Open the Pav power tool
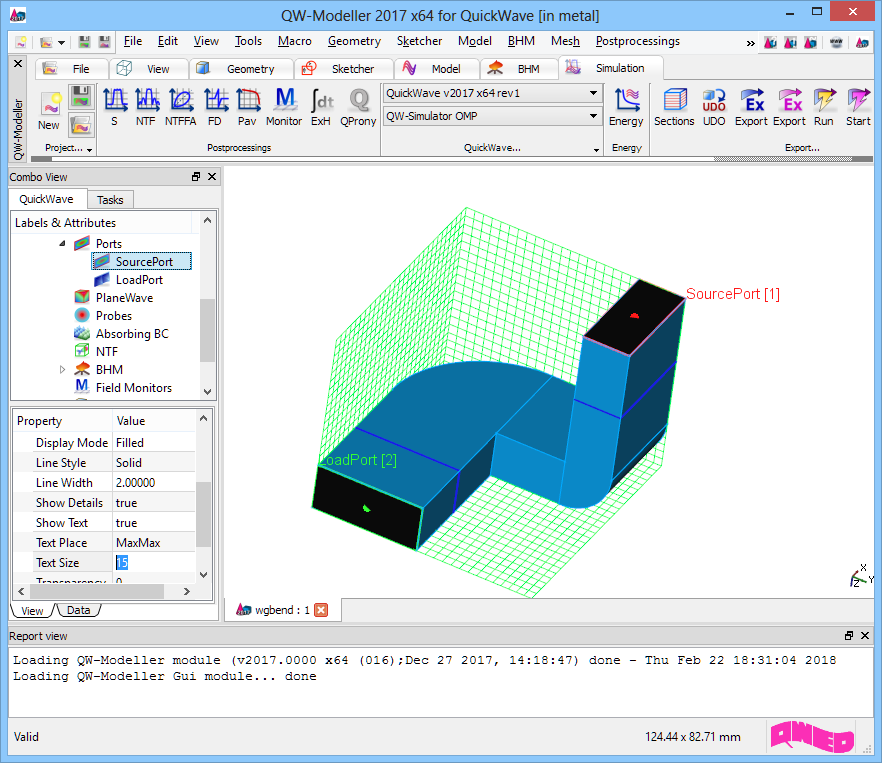 coord(247,106)
